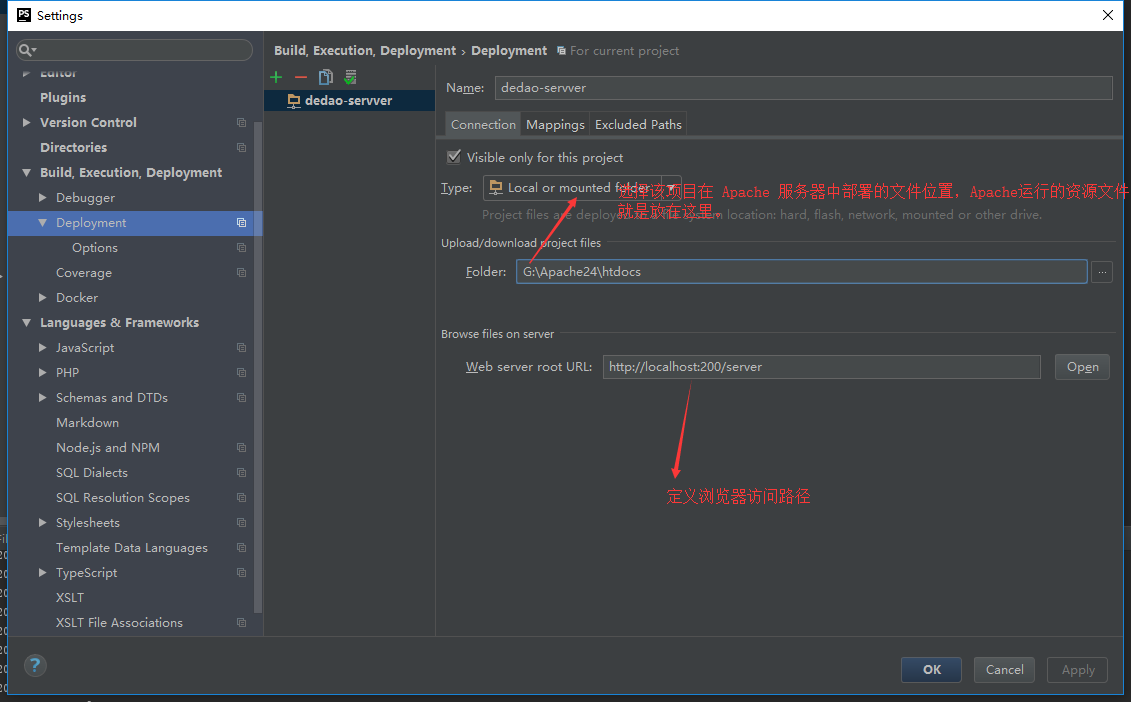Click the search magnifier icon in settings
Image resolution: width=1131 pixels, height=702 pixels.
27,50
